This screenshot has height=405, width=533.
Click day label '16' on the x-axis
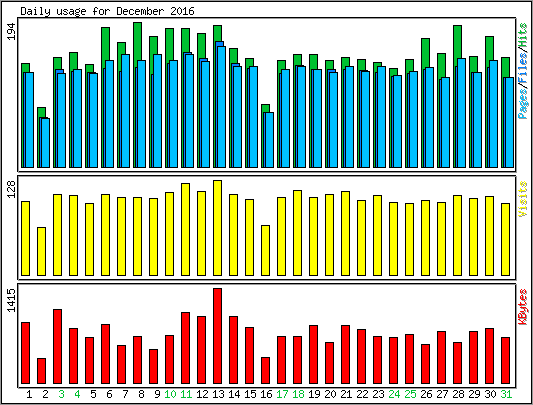[266, 394]
